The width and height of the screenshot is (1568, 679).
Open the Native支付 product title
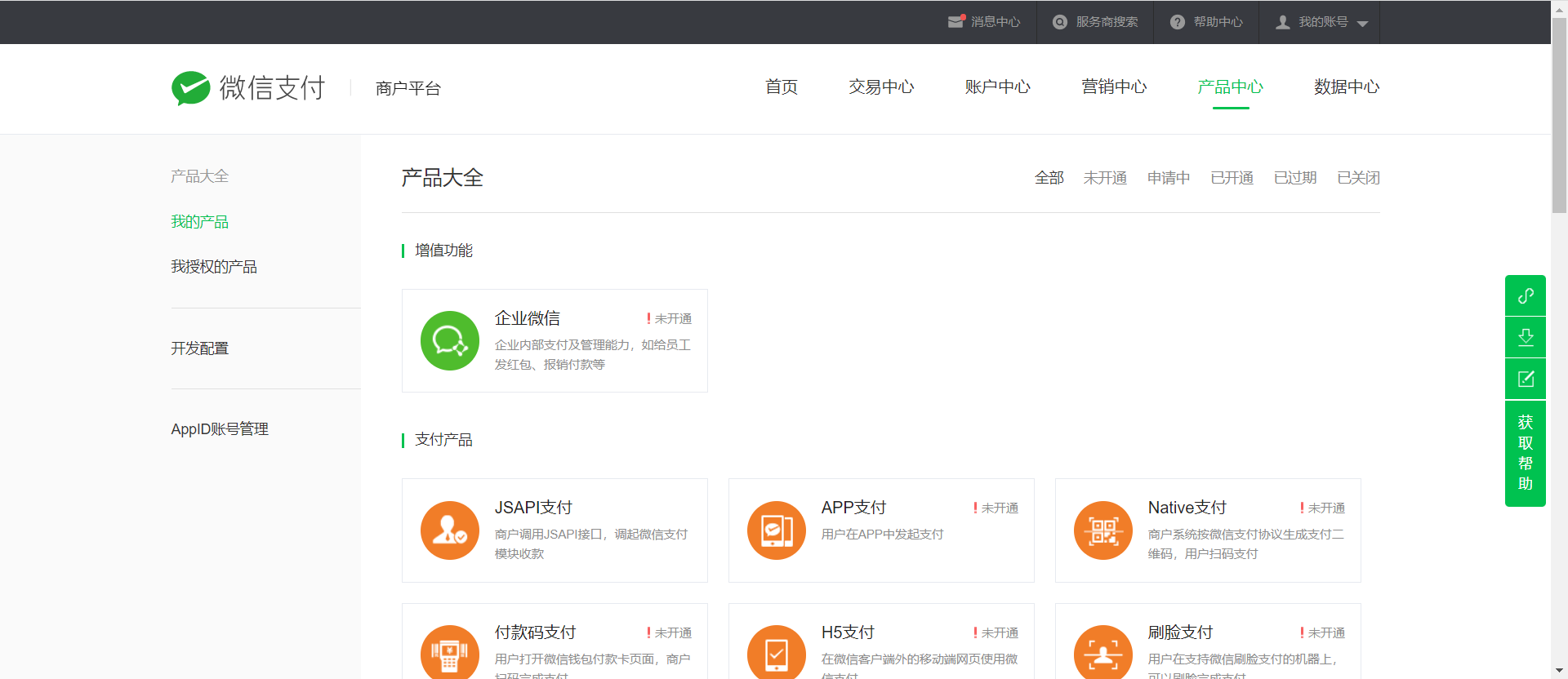(1187, 508)
